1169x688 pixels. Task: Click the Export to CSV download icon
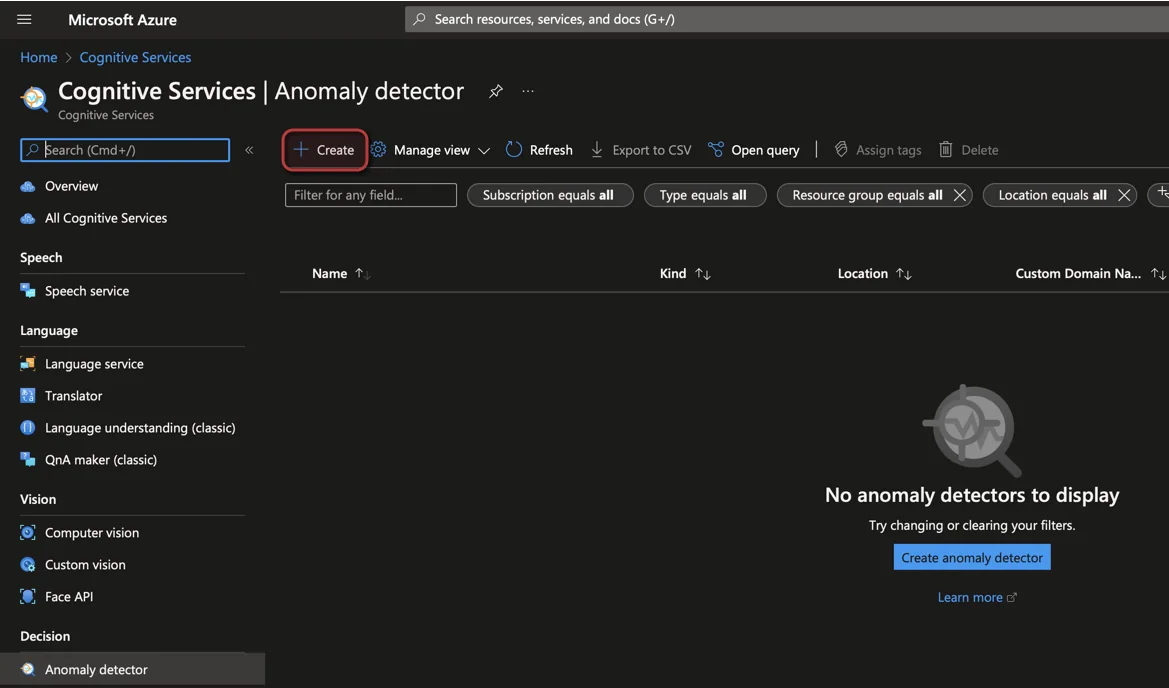(x=596, y=150)
